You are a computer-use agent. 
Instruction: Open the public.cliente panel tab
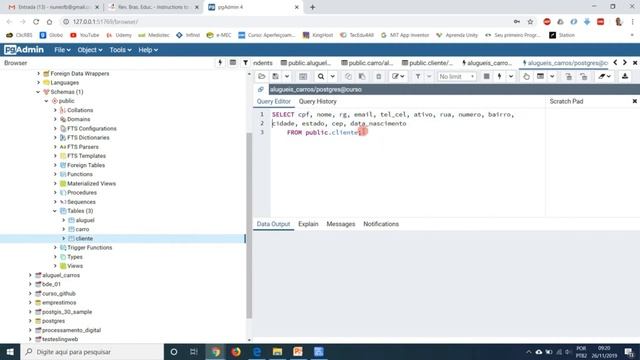pyautogui.click(x=427, y=63)
